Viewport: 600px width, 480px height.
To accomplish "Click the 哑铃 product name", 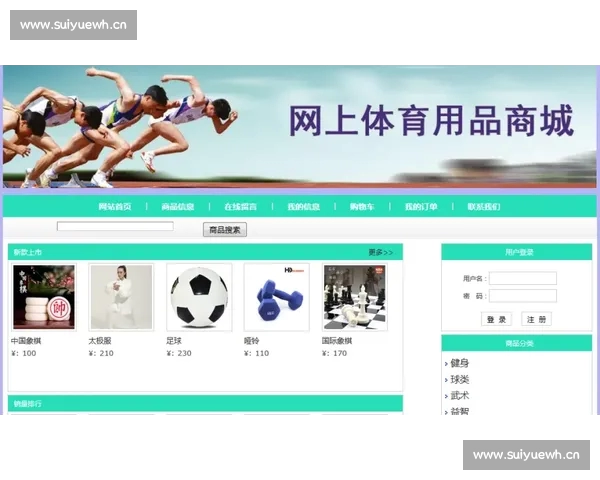I will [252, 341].
